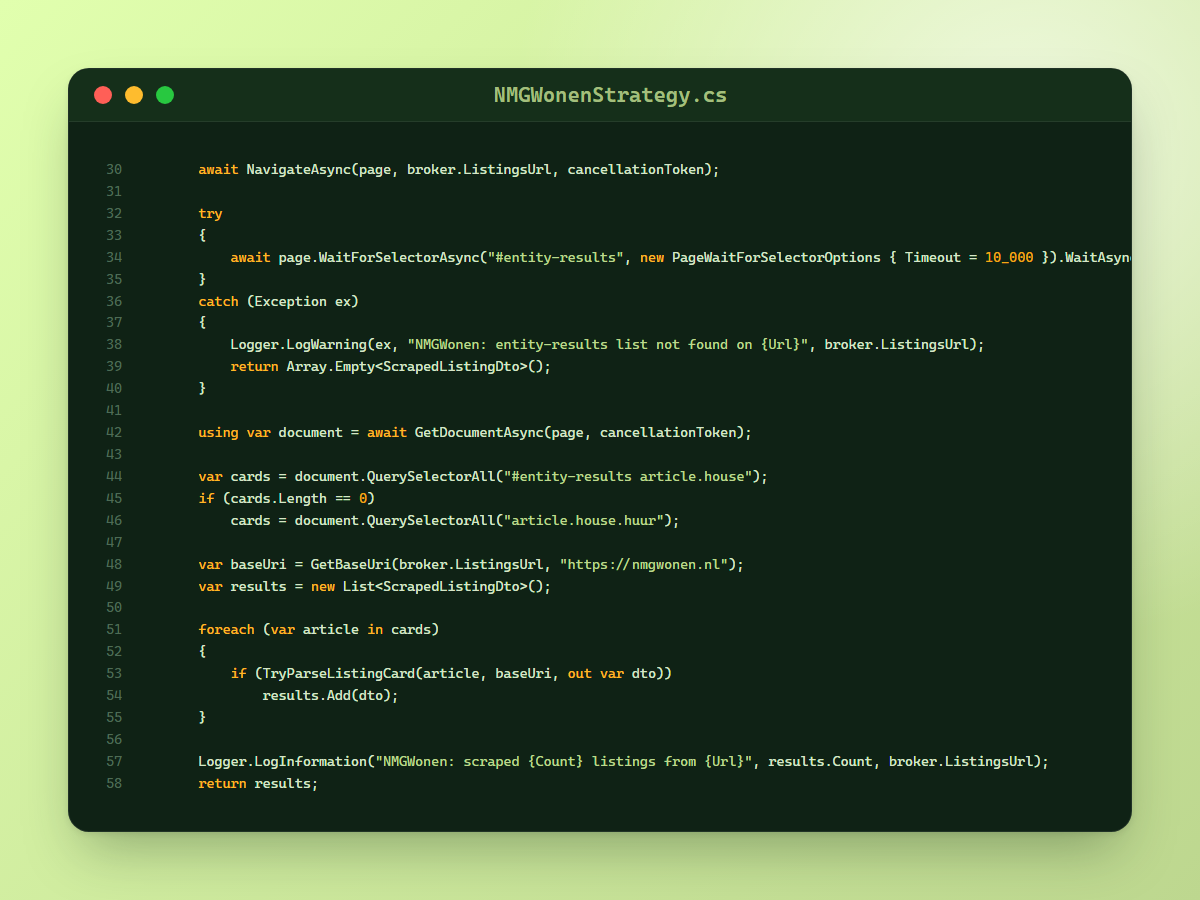The width and height of the screenshot is (1200, 900).
Task: Click results.Add(dto) on line 54
Action: [x=326, y=696]
